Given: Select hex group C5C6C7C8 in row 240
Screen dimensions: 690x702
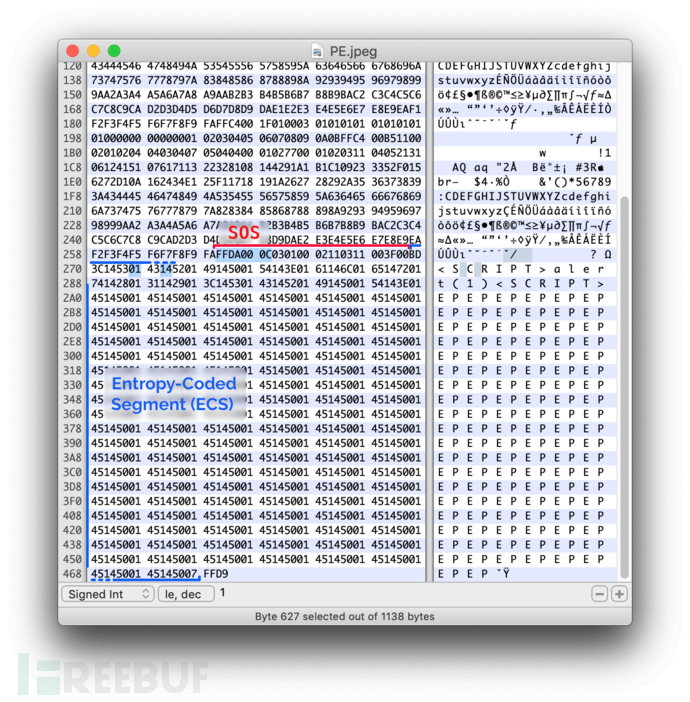Looking at the screenshot, I should [x=116, y=240].
